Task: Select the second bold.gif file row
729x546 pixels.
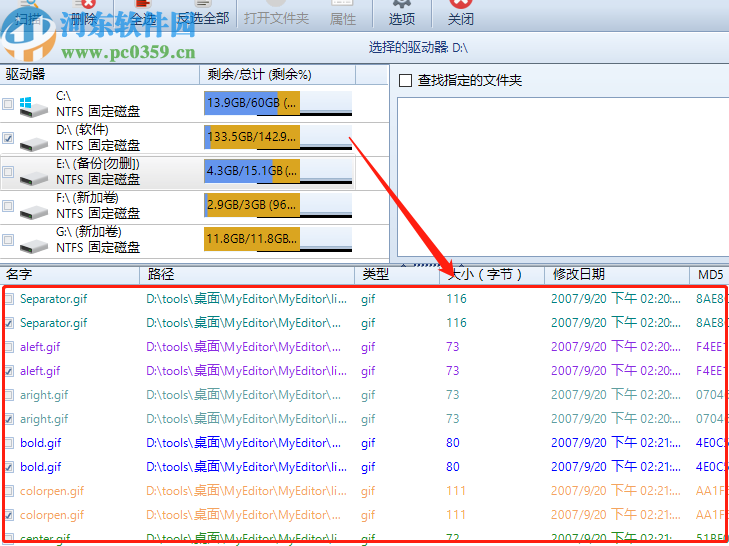Action: [x=250, y=467]
